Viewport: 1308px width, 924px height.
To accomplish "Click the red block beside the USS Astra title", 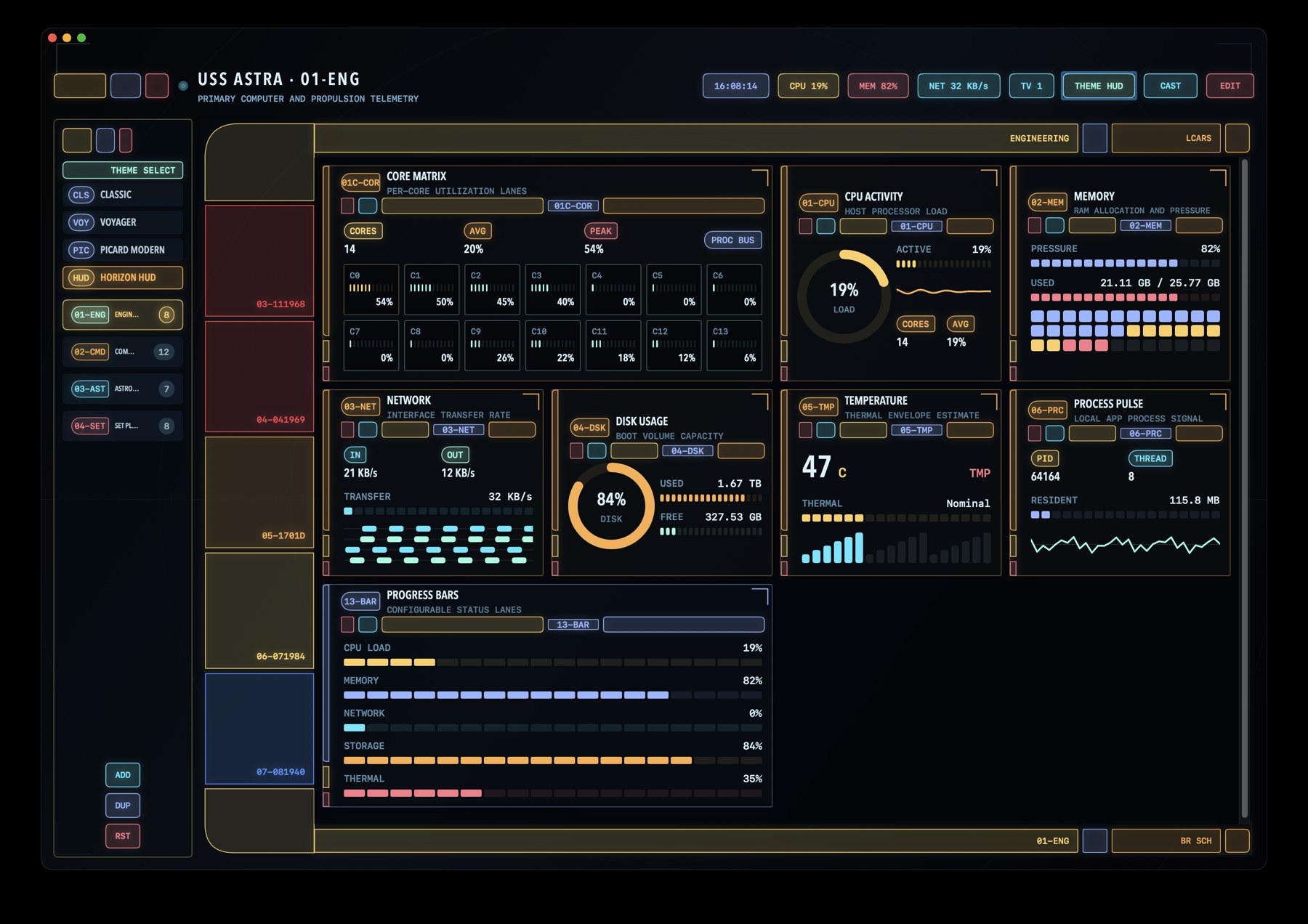I will pyautogui.click(x=157, y=86).
